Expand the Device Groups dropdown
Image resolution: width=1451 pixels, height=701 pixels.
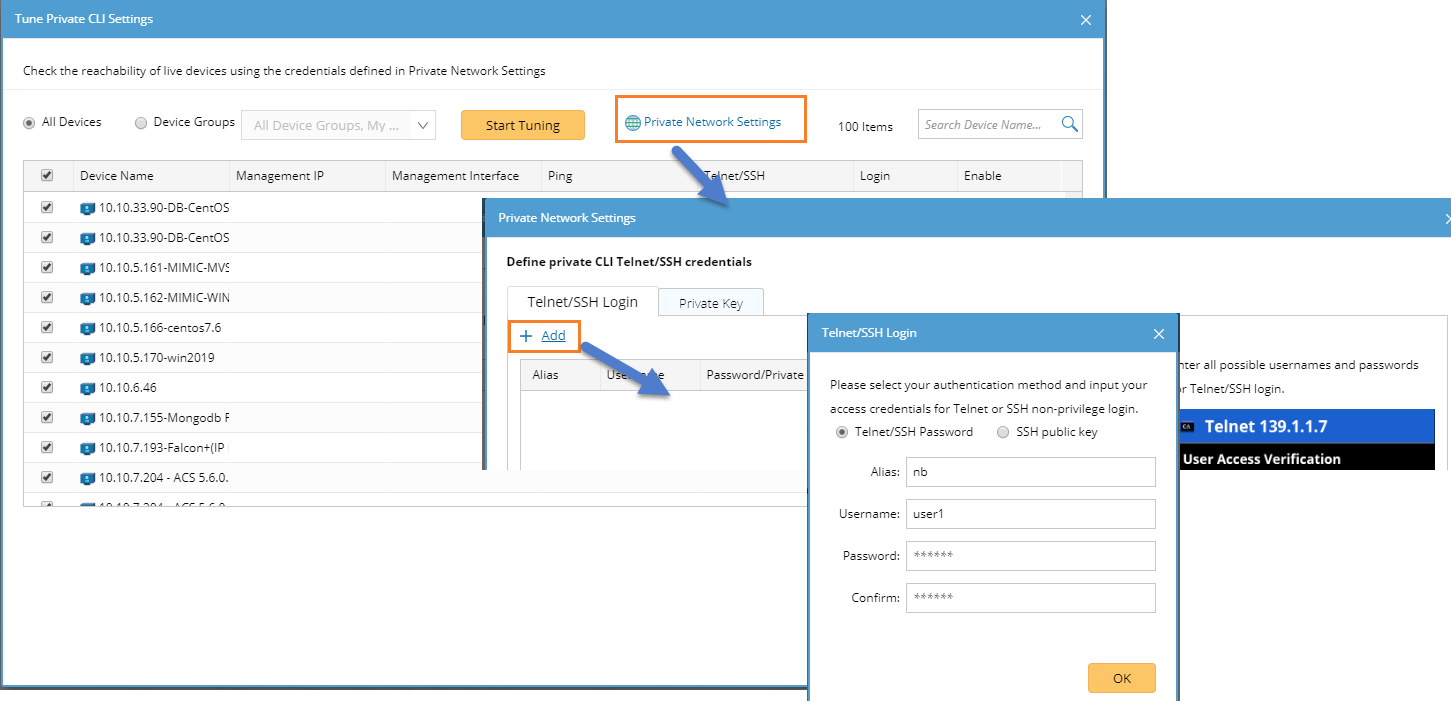(x=423, y=125)
